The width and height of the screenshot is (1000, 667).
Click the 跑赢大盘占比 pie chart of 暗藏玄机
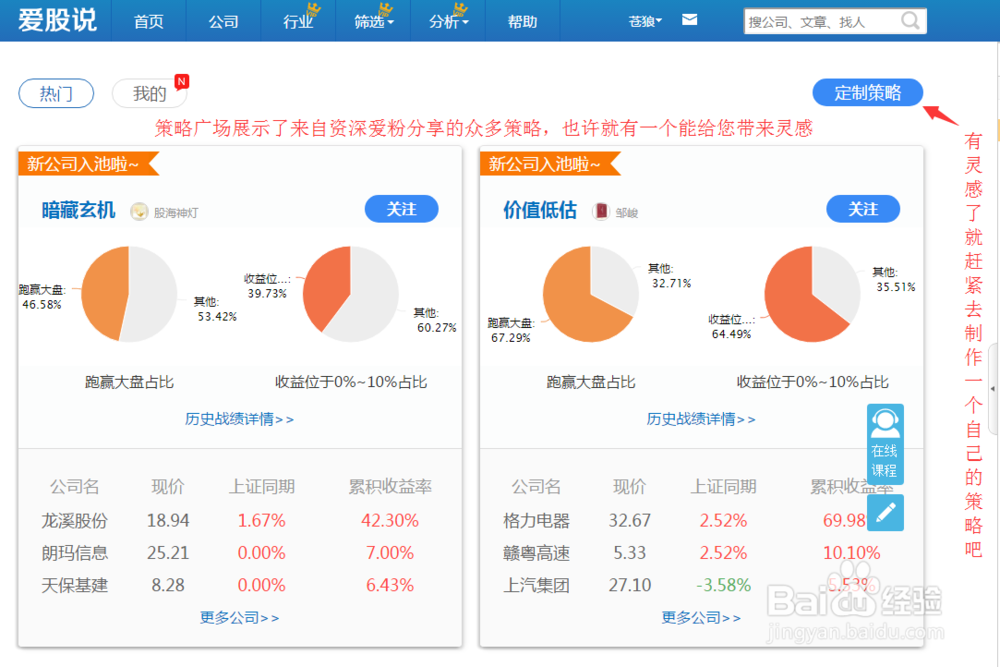pos(126,294)
